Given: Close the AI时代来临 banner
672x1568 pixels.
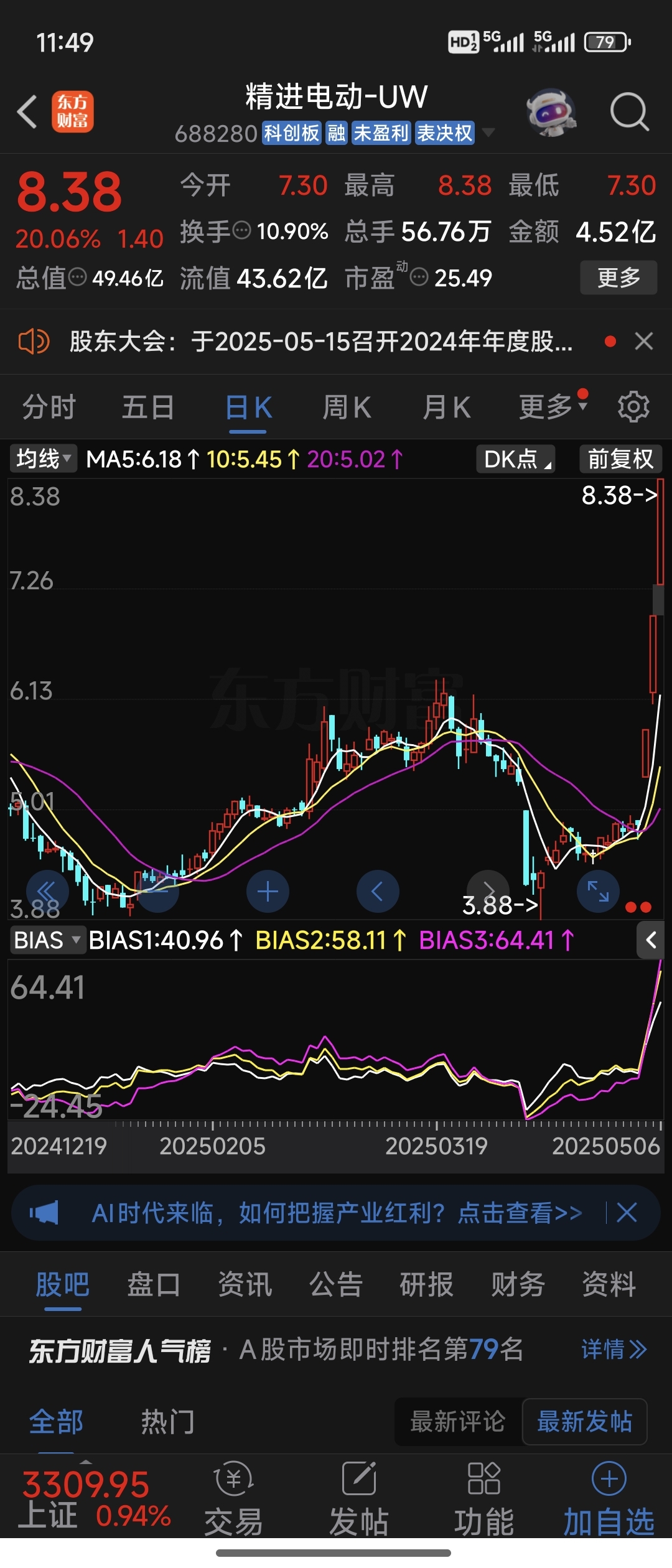Looking at the screenshot, I should coord(627,1213).
